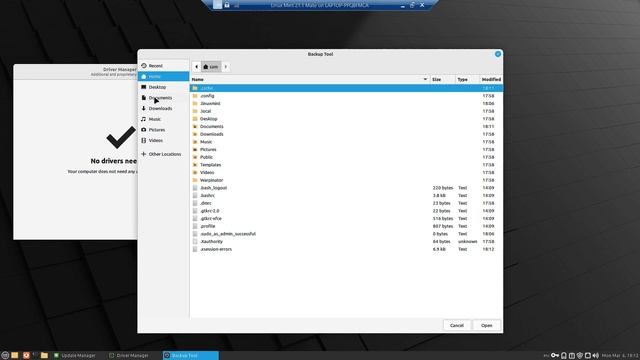Click the Open button

[x=487, y=325]
